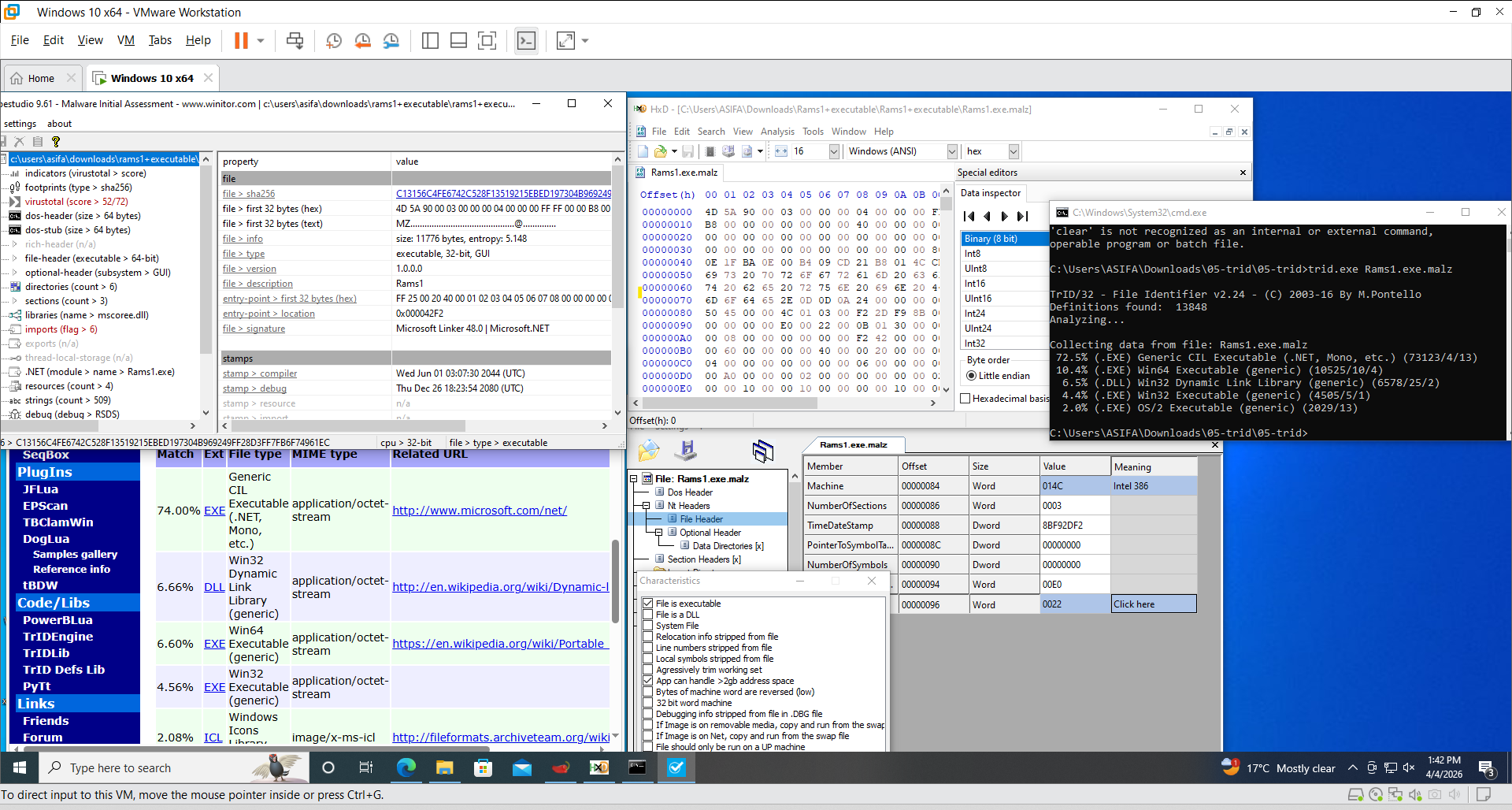Switch to the Home tab in VMware
This screenshot has width=1512, height=810.
pyautogui.click(x=41, y=78)
